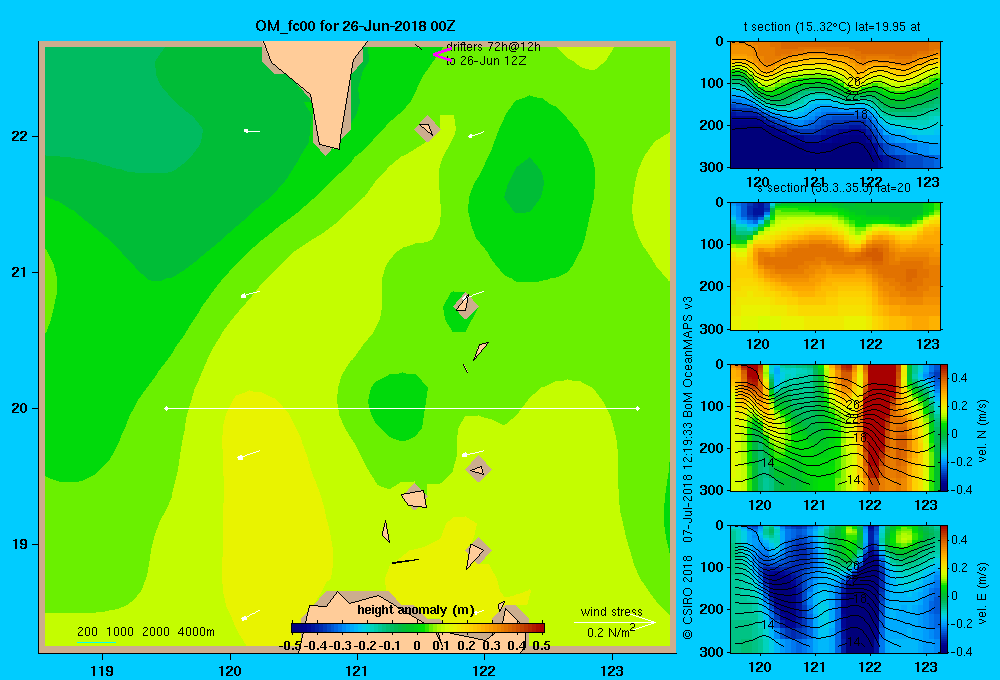Click the island near 19.3N 121.5E
This screenshot has width=1000, height=680.
click(415, 497)
